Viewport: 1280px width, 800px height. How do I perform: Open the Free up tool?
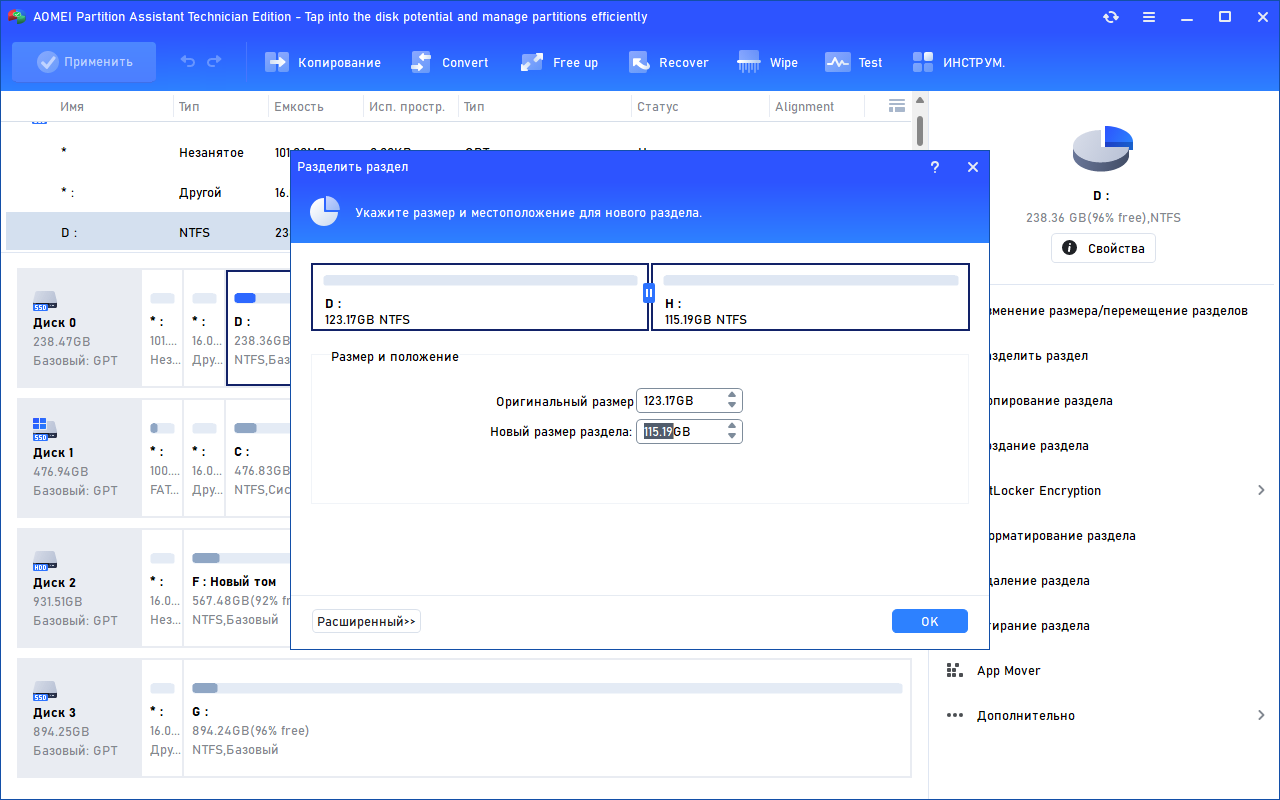click(559, 62)
